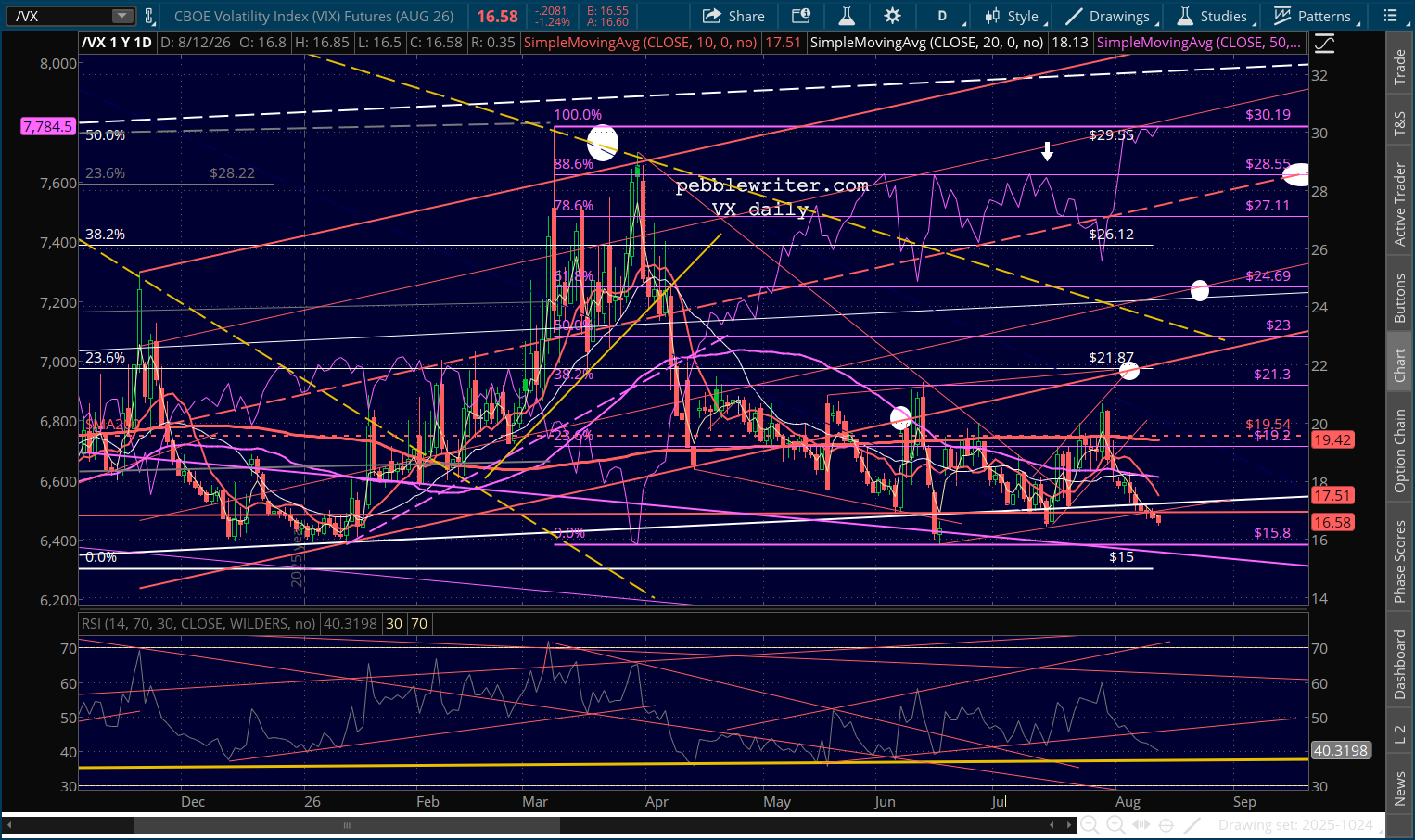The width and height of the screenshot is (1415, 840).
Task: Click the $29.55 price label
Action: 1111,135
